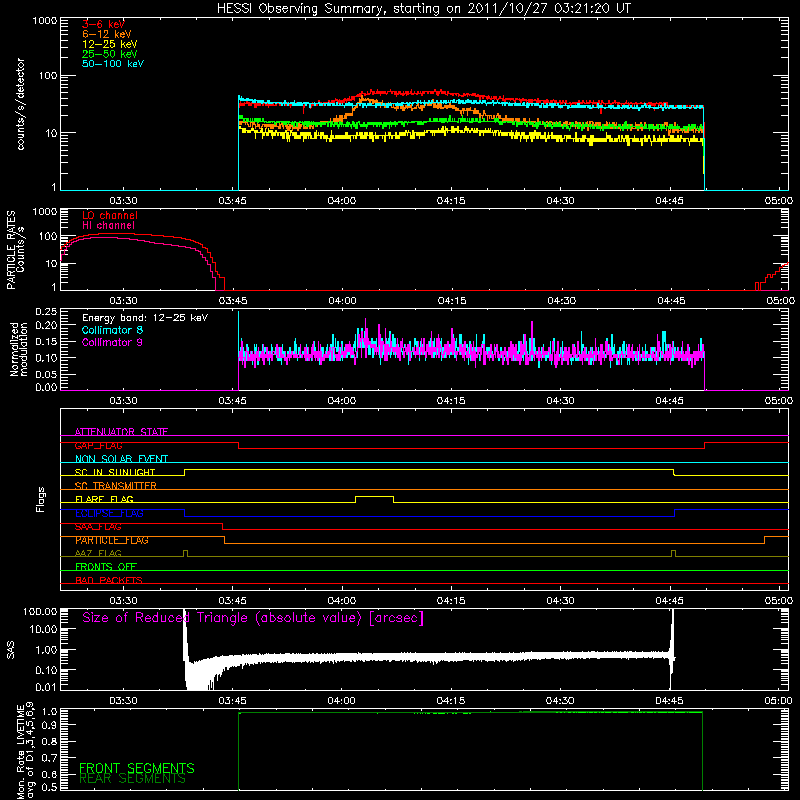Click the SC_IN_SUNLIGHT flag label
The image size is (800, 800).
(115, 472)
